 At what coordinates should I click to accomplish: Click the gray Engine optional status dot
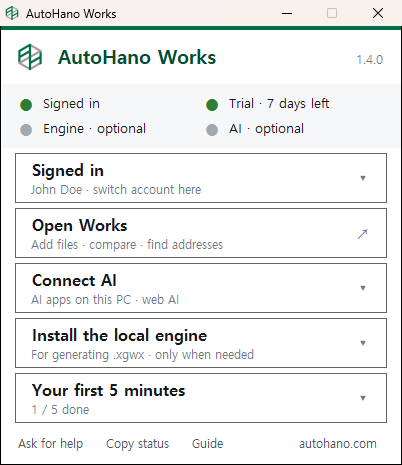tap(26, 130)
